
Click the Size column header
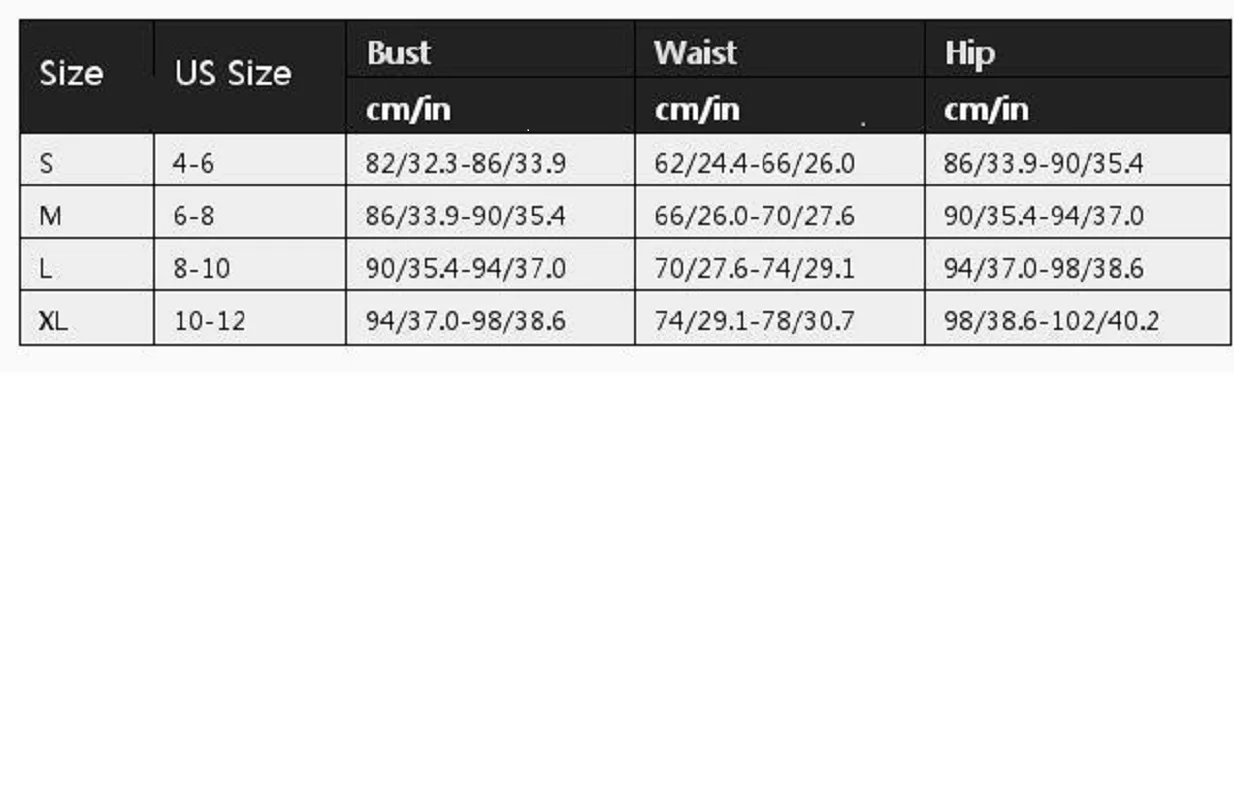(71, 74)
